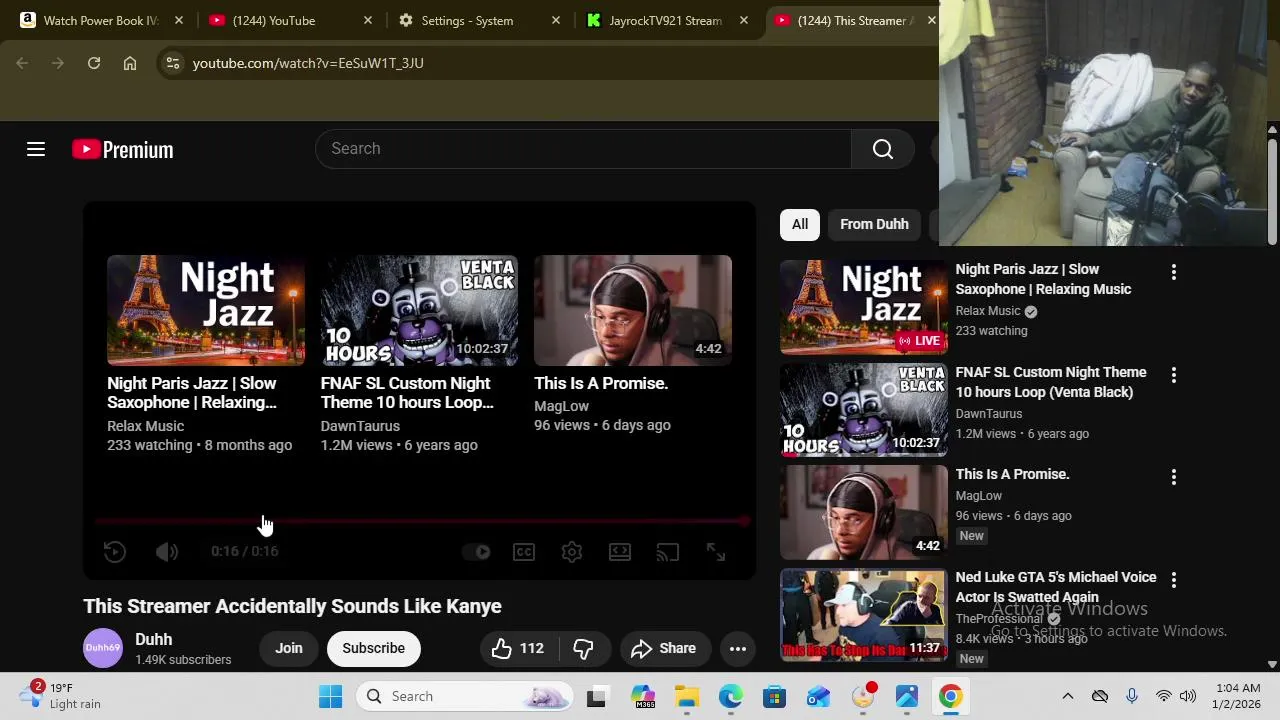Share the video
Image resolution: width=1280 pixels, height=720 pixels.
pos(664,648)
